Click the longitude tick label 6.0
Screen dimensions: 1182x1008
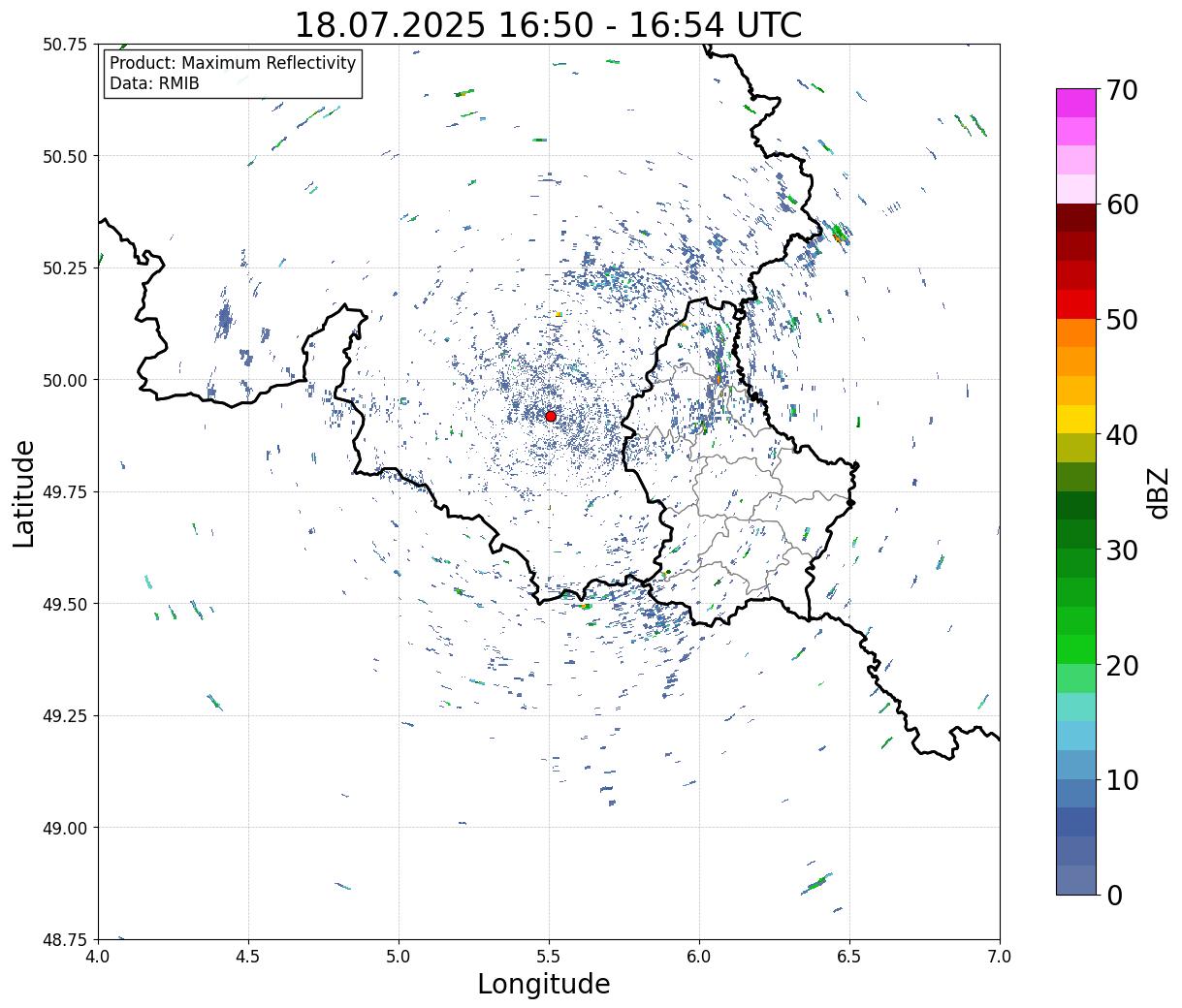click(x=699, y=957)
